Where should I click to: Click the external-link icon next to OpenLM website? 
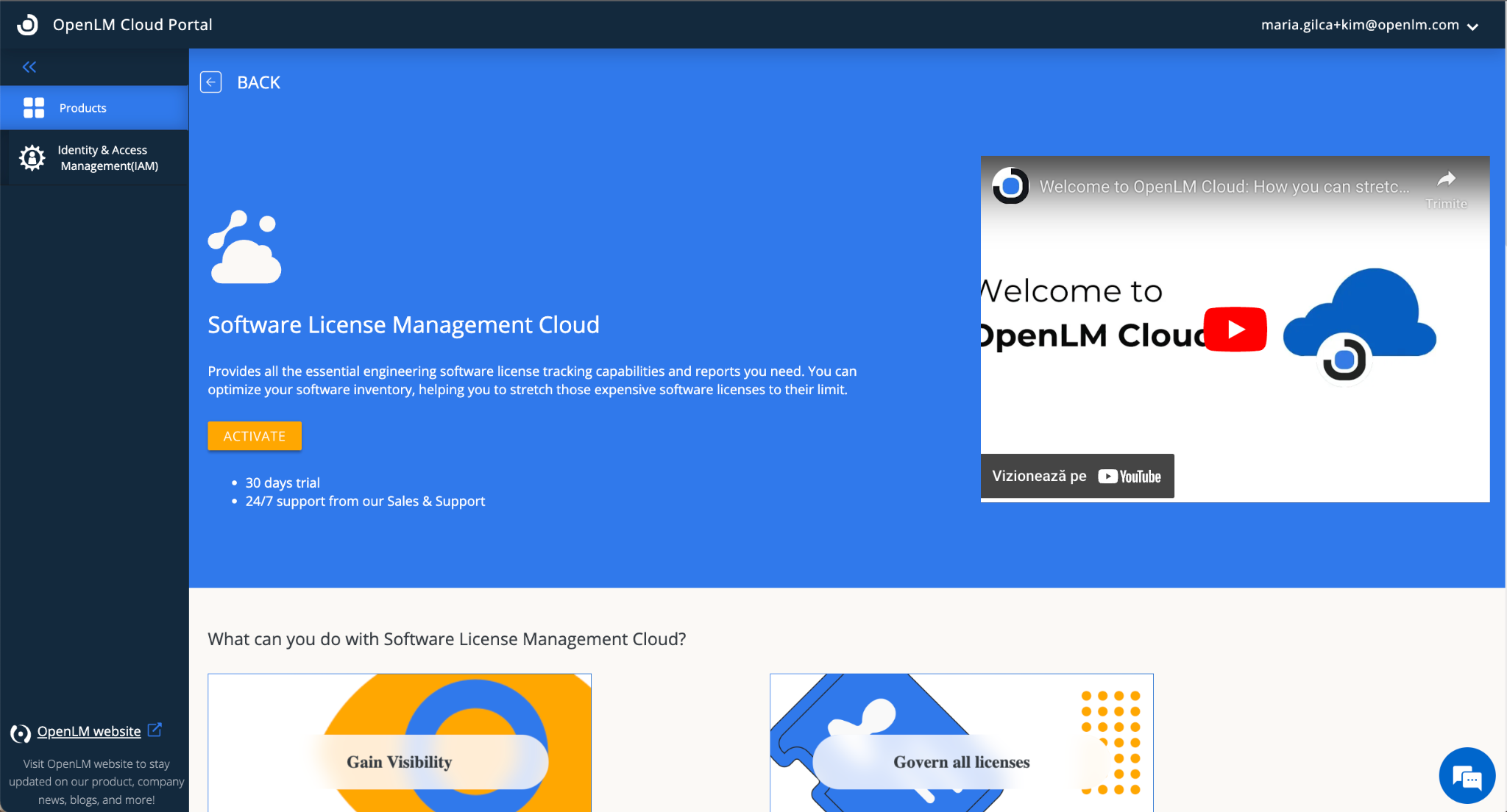[x=155, y=730]
